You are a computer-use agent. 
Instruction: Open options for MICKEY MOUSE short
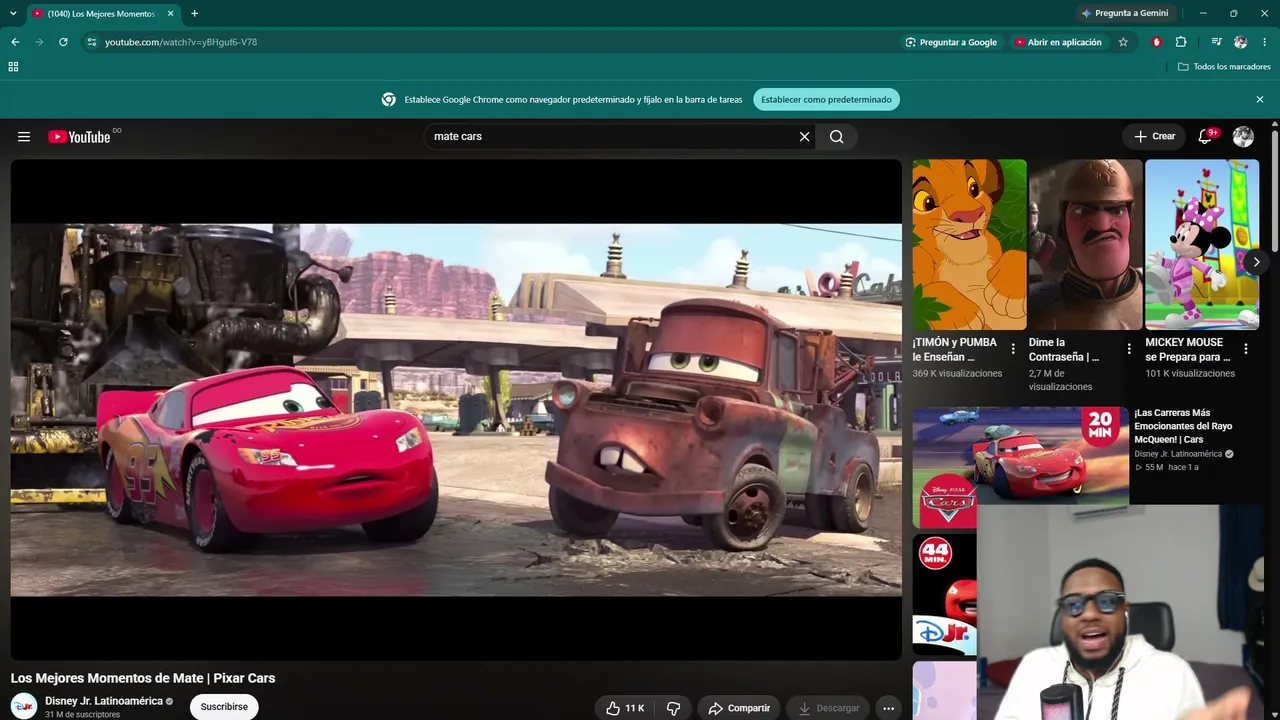[1246, 349]
